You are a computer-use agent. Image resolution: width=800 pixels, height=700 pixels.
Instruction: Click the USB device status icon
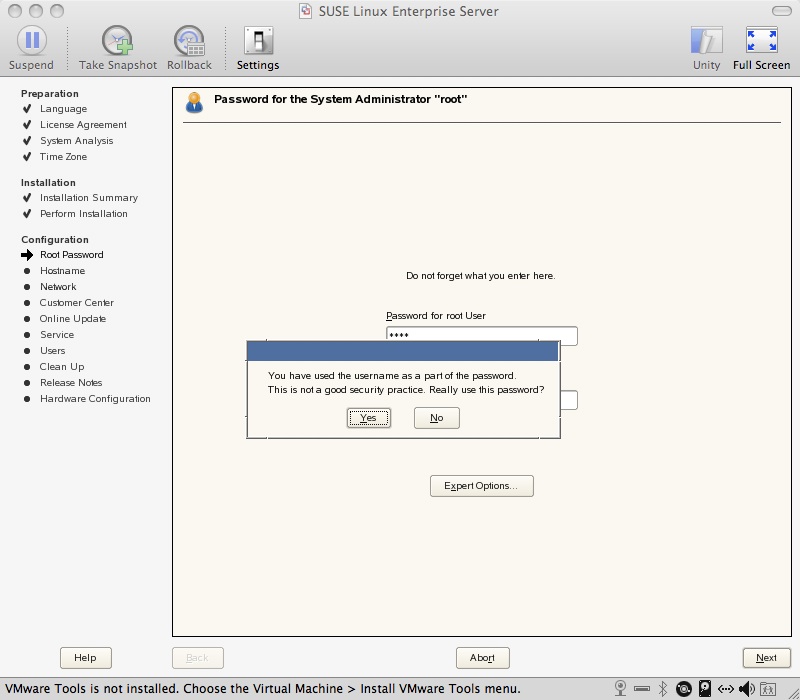pyautogui.click(x=642, y=689)
